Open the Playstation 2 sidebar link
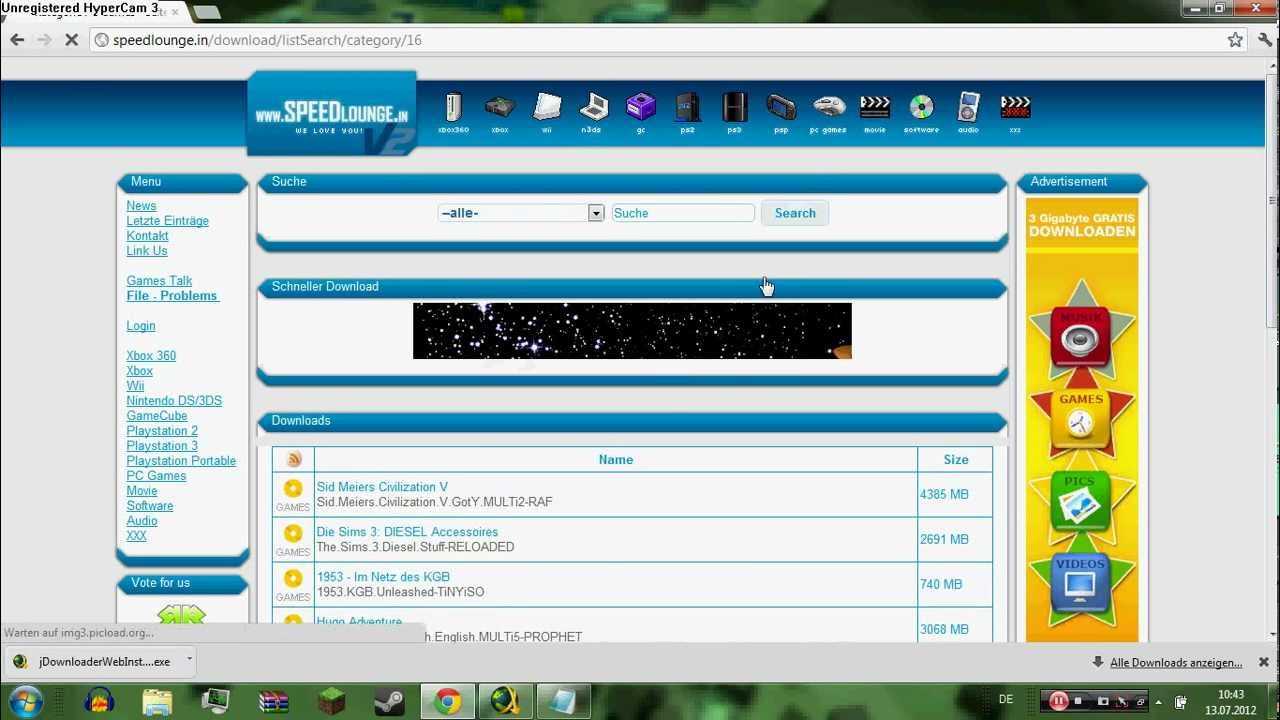The height and width of the screenshot is (720, 1280). point(162,431)
